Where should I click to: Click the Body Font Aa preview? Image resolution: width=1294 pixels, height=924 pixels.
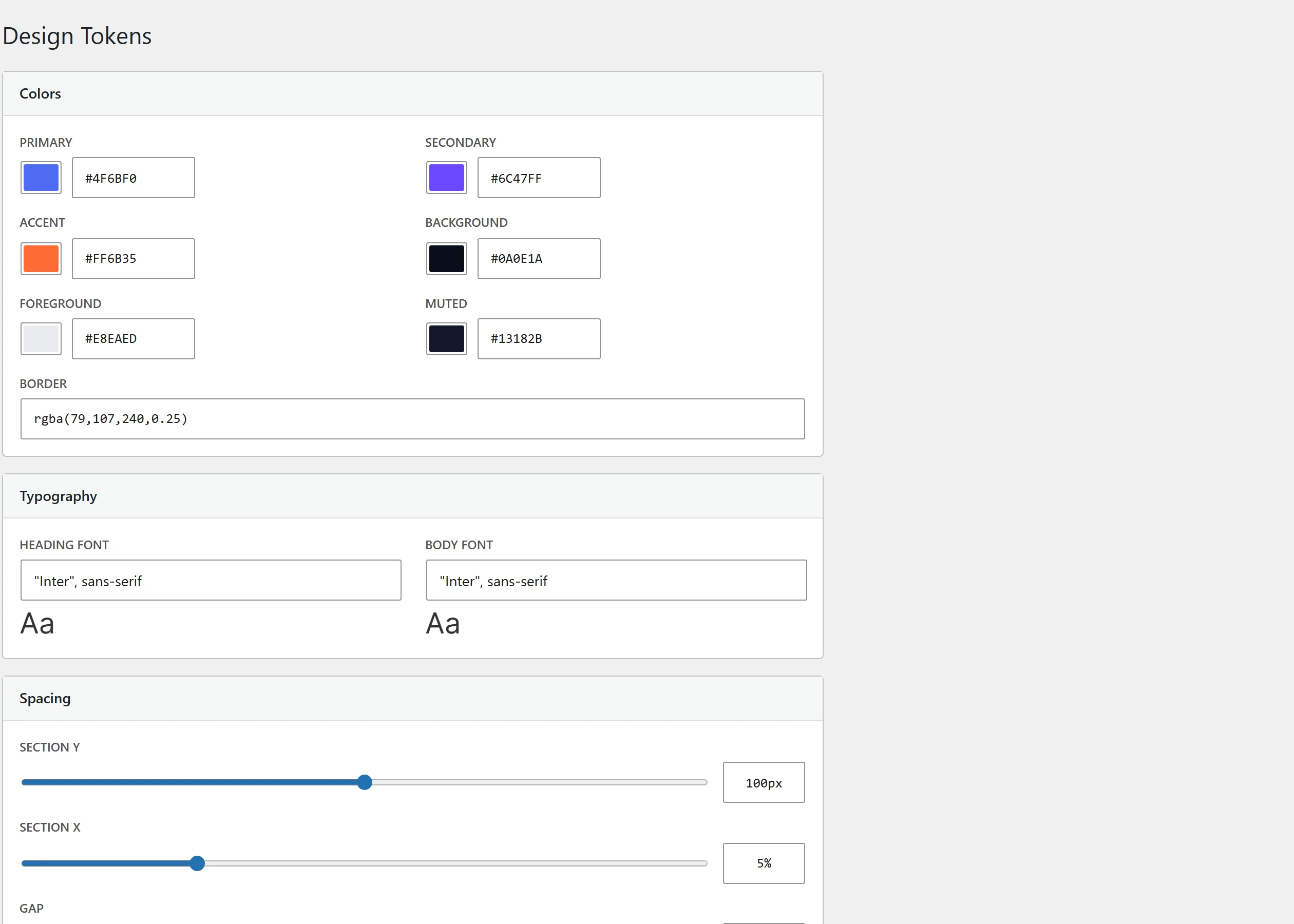point(443,624)
